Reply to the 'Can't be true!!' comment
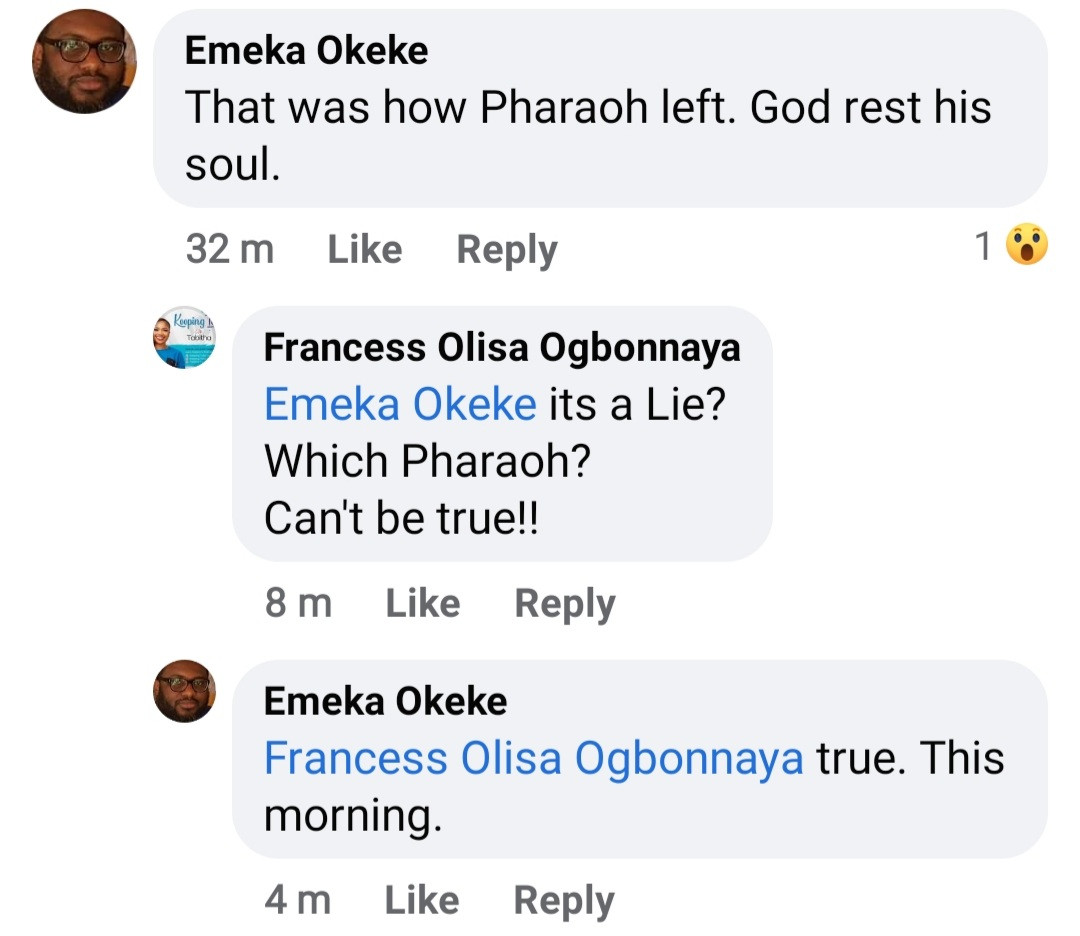 click(x=564, y=603)
